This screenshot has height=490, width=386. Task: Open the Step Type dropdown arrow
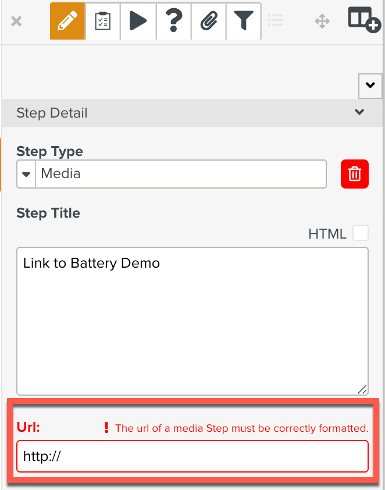point(26,174)
